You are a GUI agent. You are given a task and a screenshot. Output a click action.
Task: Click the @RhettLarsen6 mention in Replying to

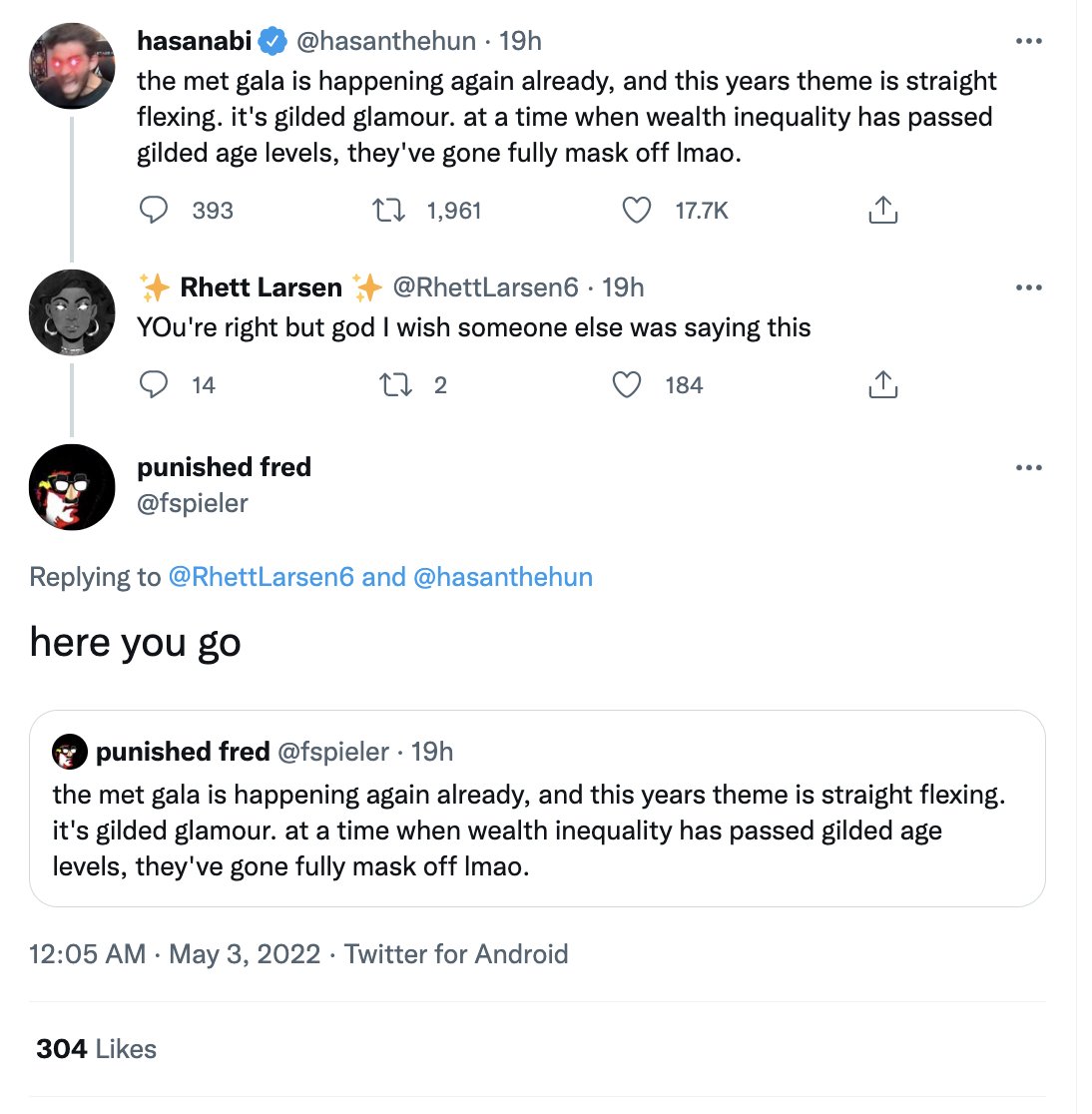click(261, 577)
